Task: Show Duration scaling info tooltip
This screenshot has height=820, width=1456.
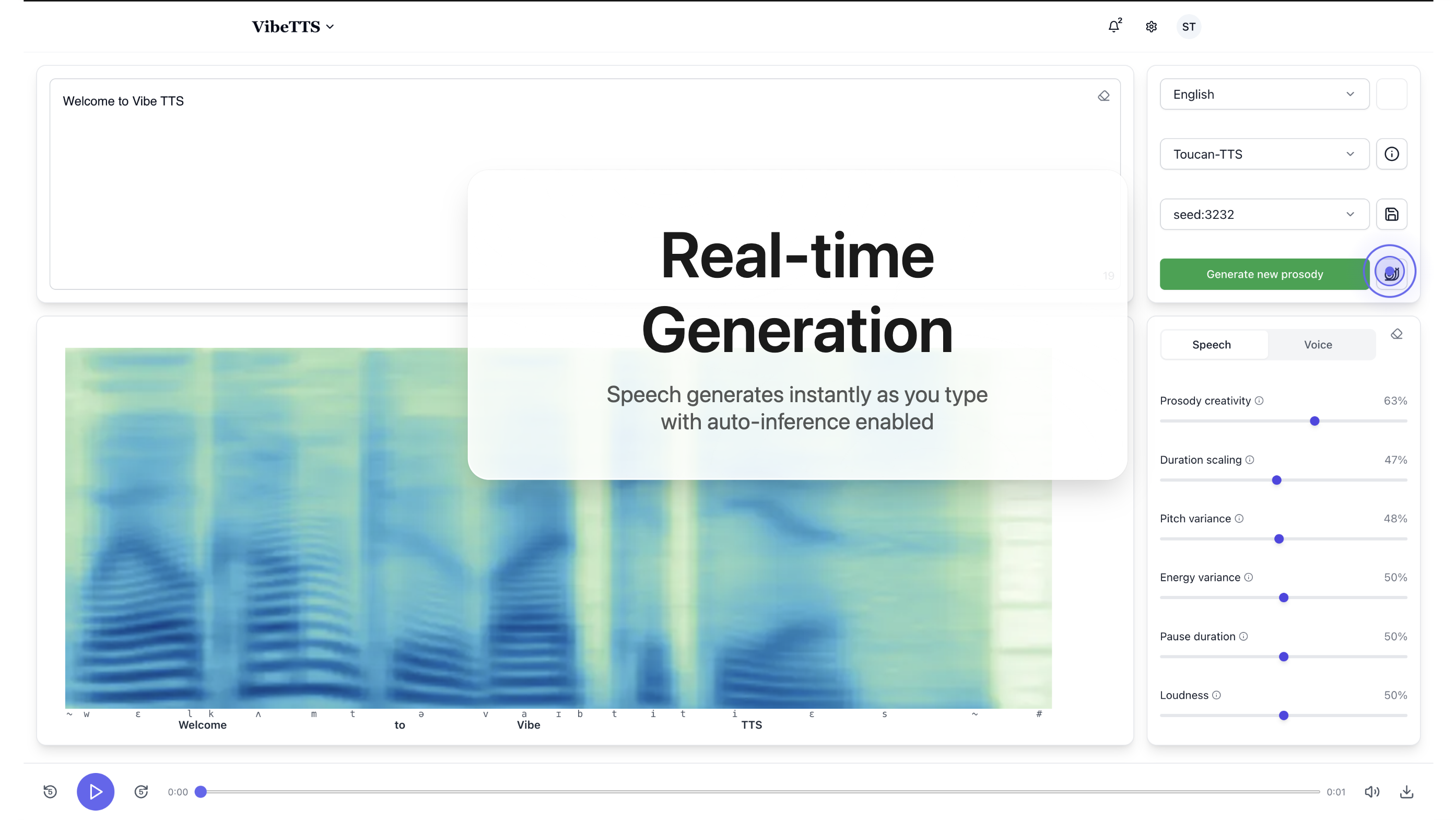Action: click(x=1250, y=460)
